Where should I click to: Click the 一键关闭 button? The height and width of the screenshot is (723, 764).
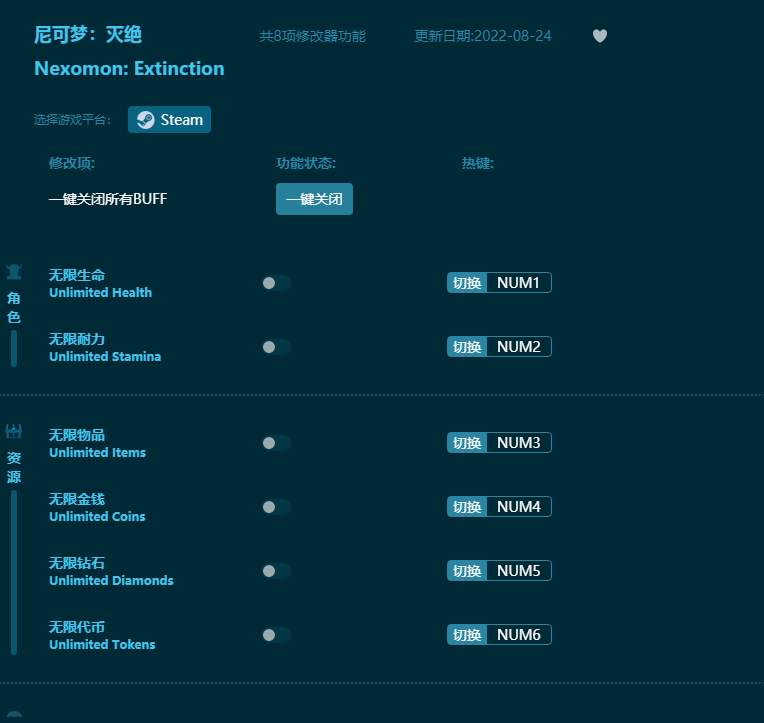click(314, 199)
